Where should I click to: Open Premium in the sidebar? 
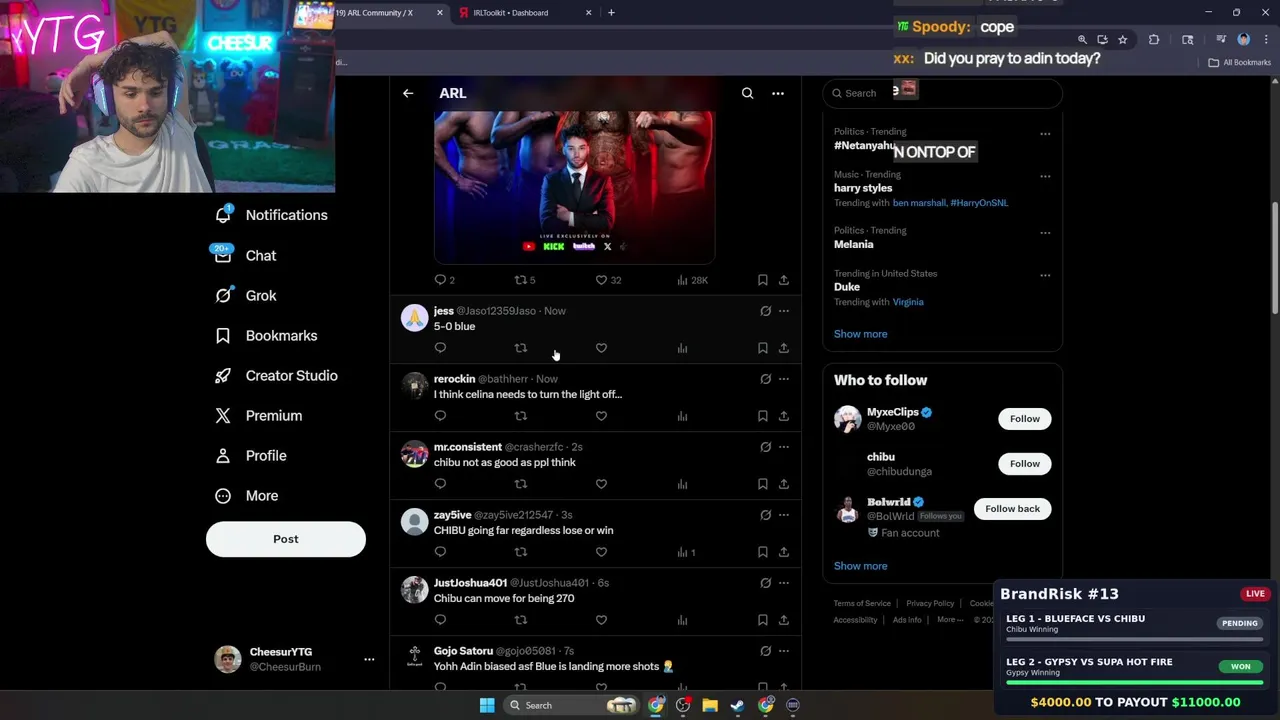[259, 415]
